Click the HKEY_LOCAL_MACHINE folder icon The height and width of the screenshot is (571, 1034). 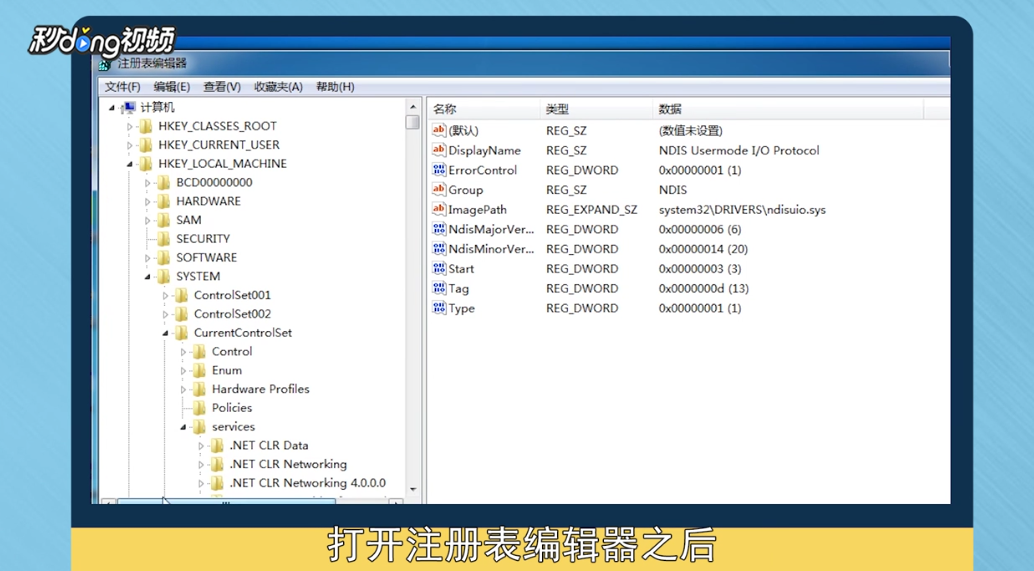tap(146, 164)
